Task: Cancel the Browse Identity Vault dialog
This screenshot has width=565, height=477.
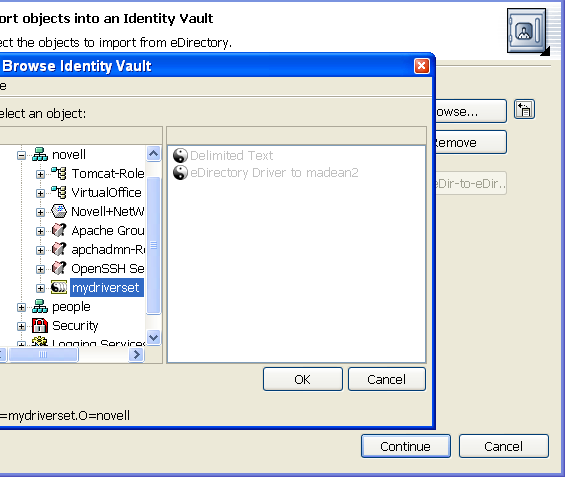Action: pyautogui.click(x=387, y=379)
